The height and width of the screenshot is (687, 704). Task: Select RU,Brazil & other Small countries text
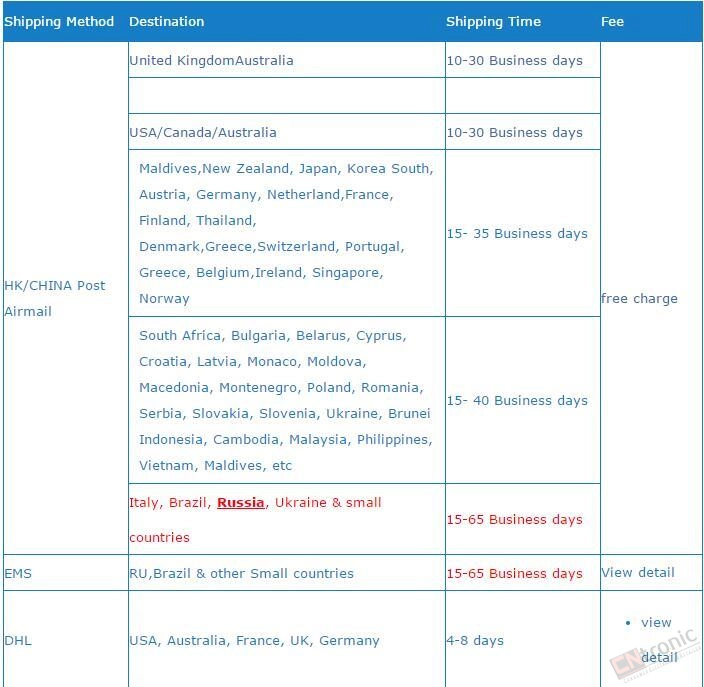tap(241, 573)
